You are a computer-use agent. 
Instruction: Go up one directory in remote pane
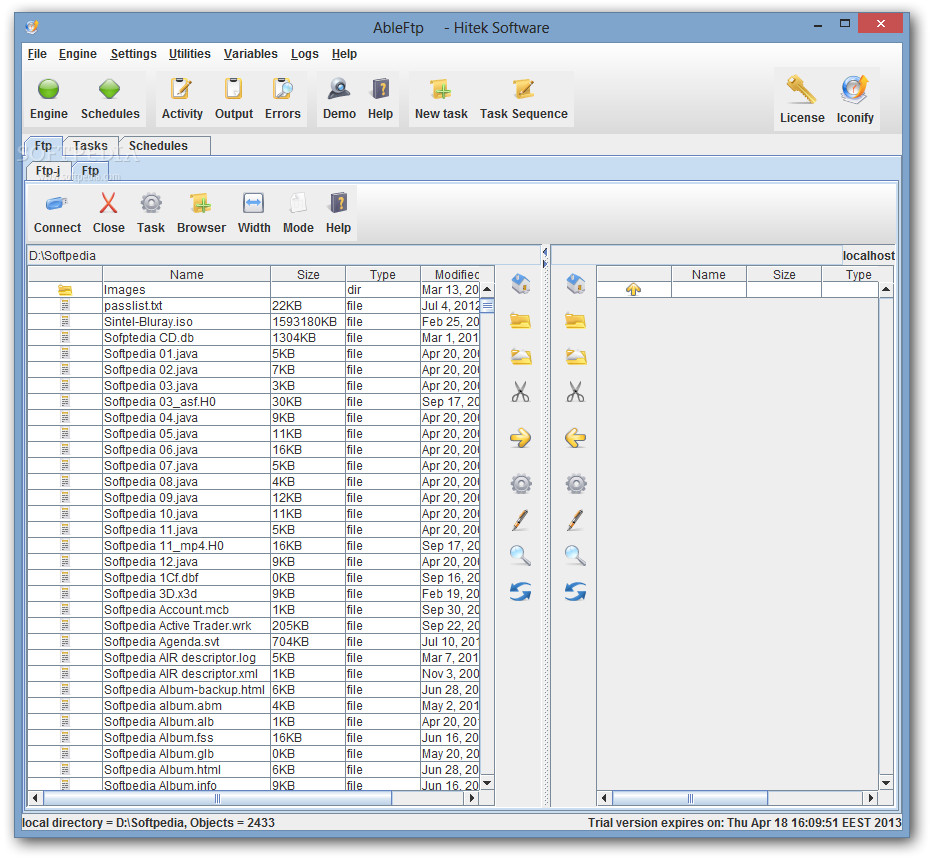(x=633, y=289)
